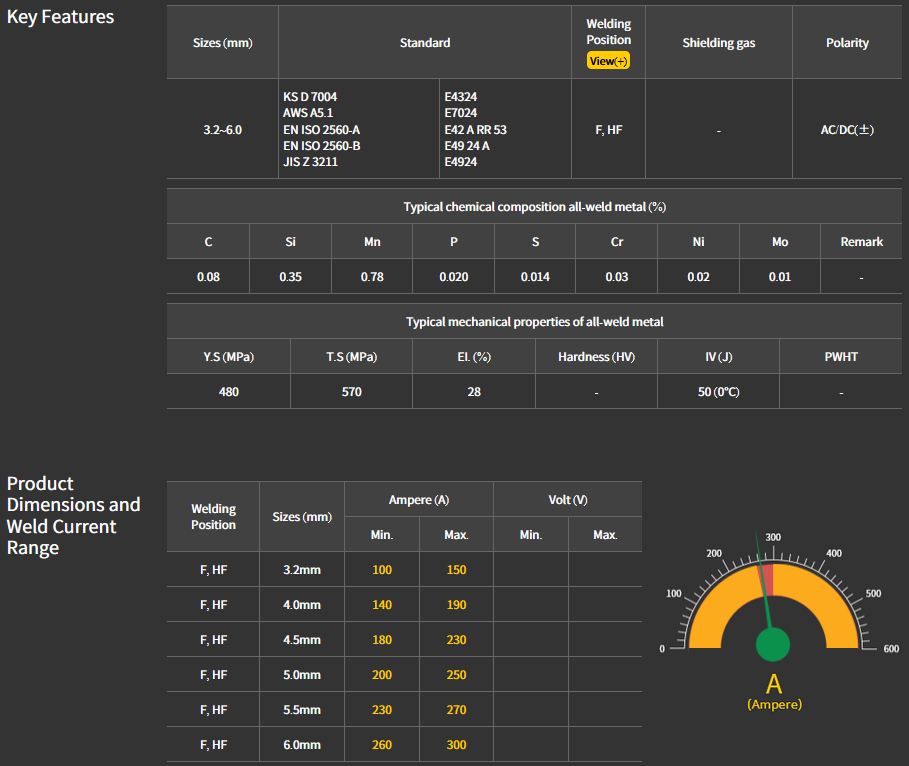Click the Volt (V) column header
This screenshot has height=766, width=909.
click(x=568, y=499)
